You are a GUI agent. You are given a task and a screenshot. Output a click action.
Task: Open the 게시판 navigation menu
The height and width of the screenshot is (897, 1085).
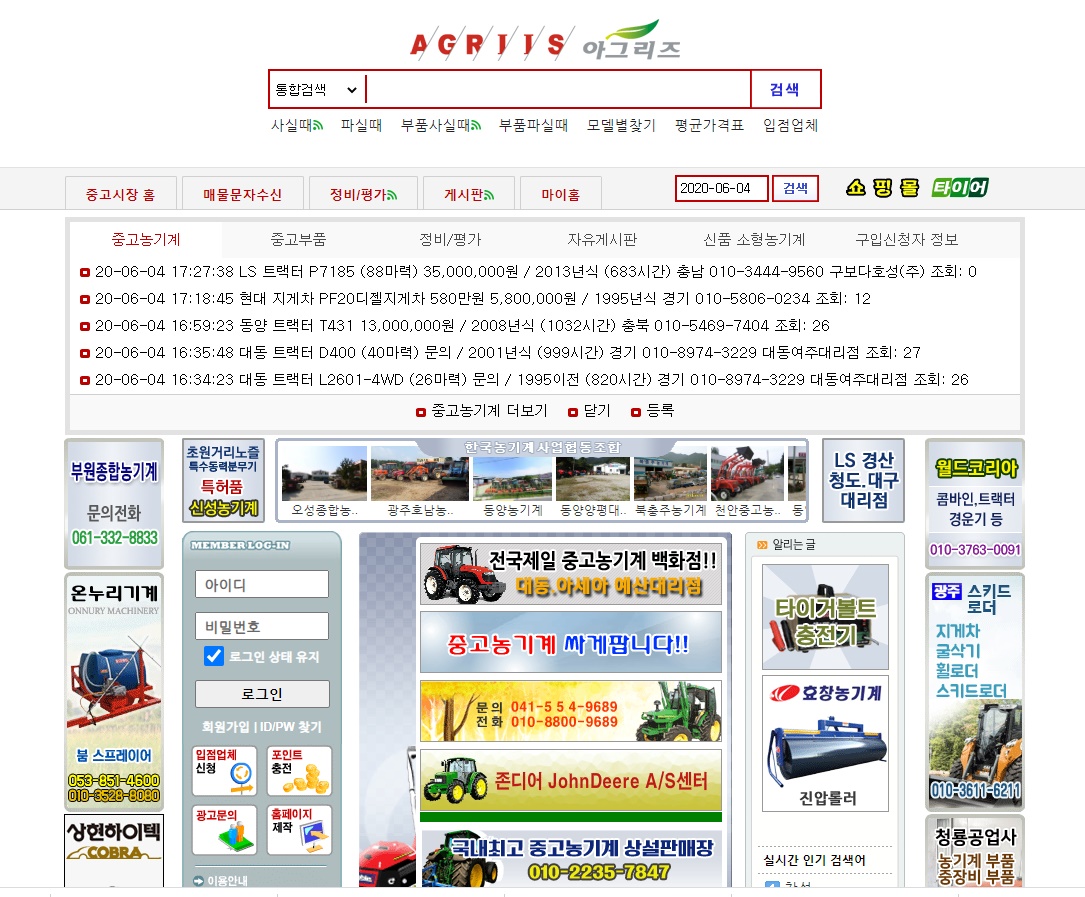468,193
